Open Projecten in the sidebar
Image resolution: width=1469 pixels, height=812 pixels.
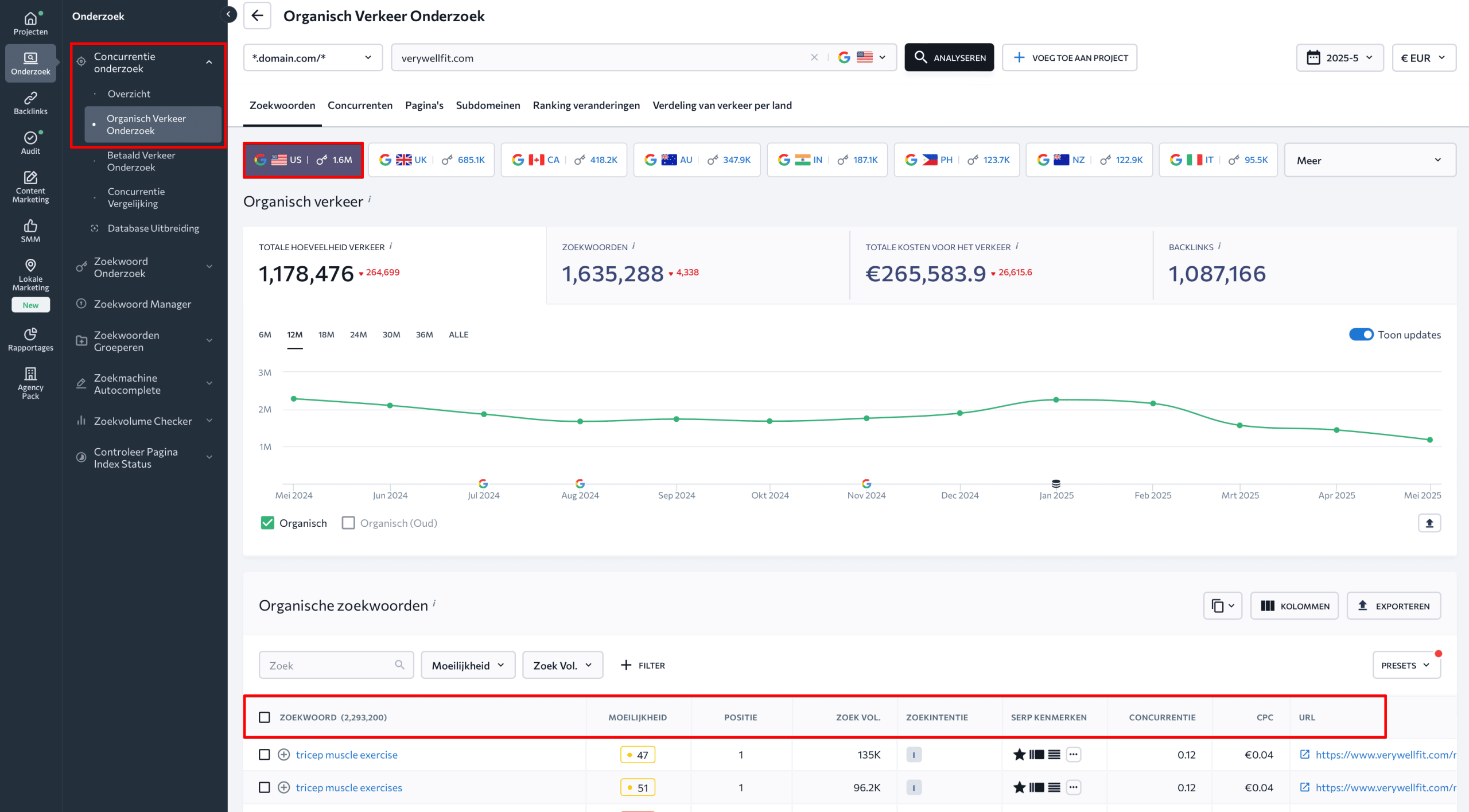tap(30, 24)
